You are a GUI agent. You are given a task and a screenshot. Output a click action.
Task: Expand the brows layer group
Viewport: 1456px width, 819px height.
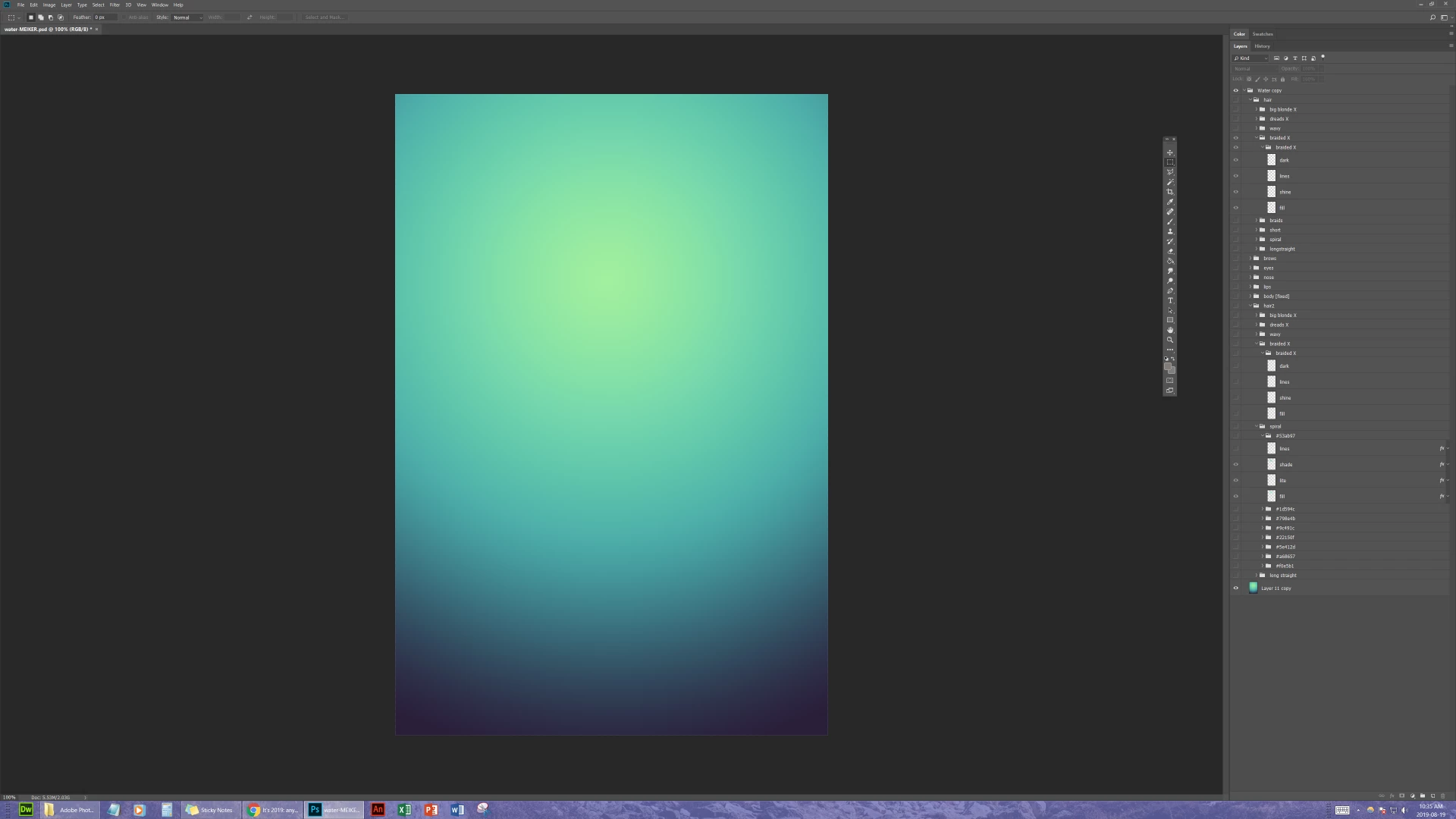pos(1250,259)
